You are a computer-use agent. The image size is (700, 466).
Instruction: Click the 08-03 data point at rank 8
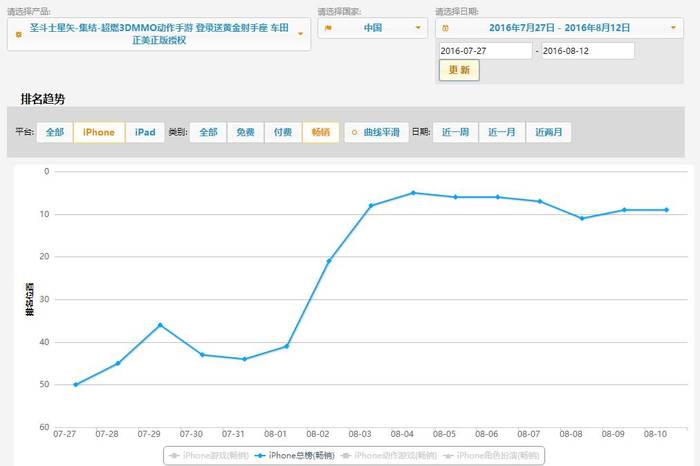coord(371,206)
